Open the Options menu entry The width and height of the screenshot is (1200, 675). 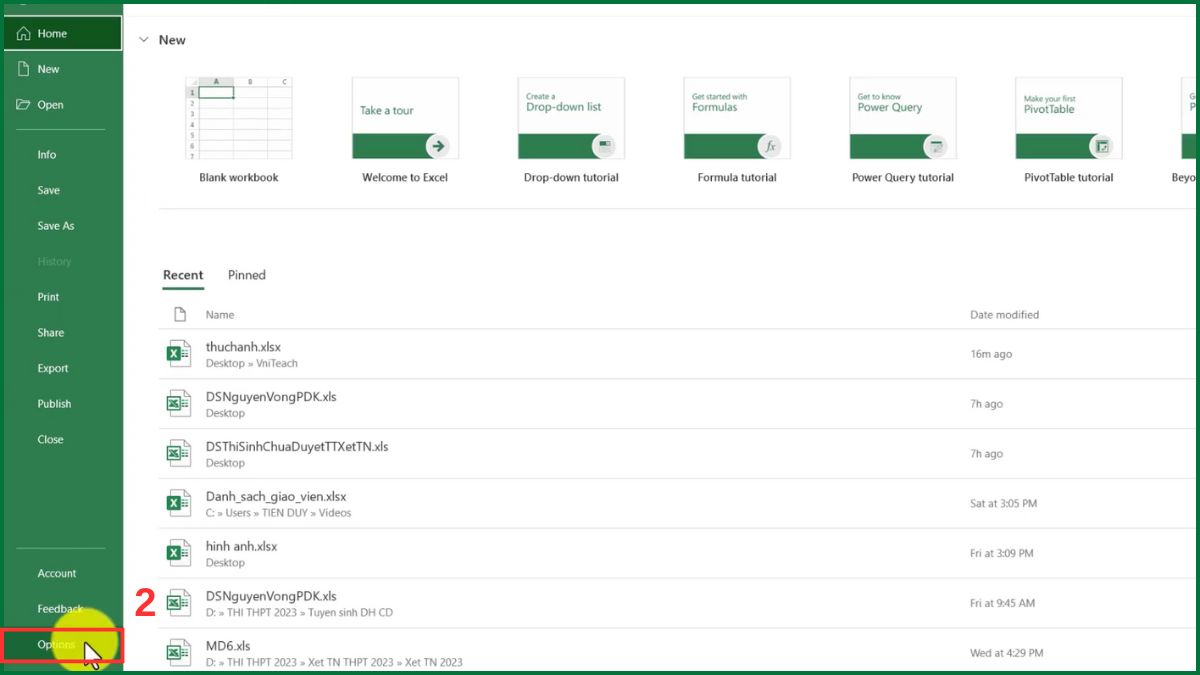(56, 645)
